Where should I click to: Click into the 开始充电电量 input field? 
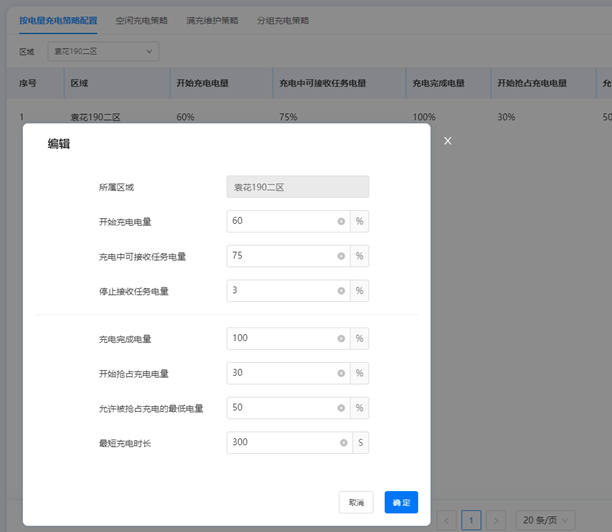(280, 221)
